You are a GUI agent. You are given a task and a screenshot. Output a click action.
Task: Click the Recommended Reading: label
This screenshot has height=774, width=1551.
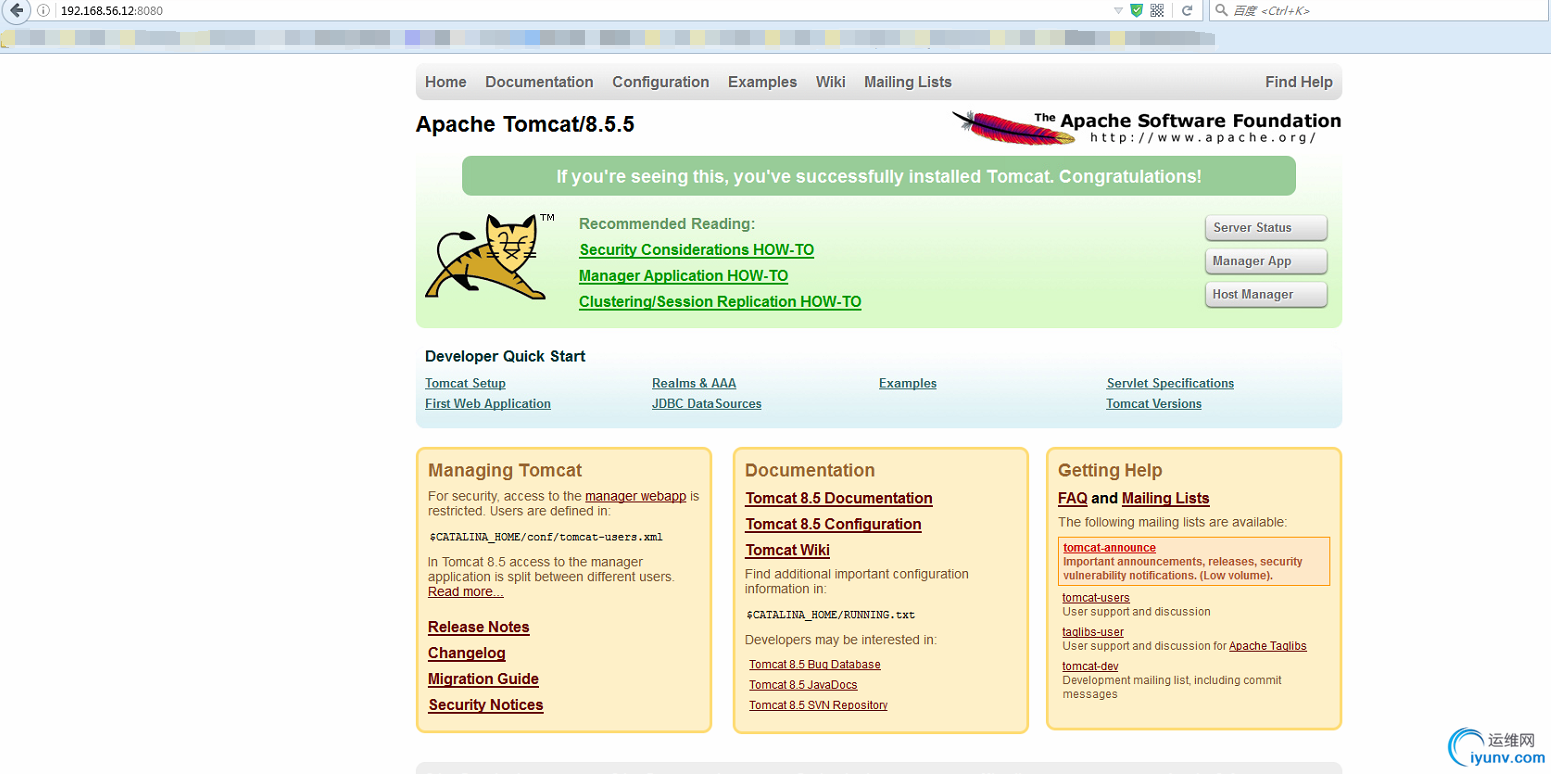(x=667, y=224)
